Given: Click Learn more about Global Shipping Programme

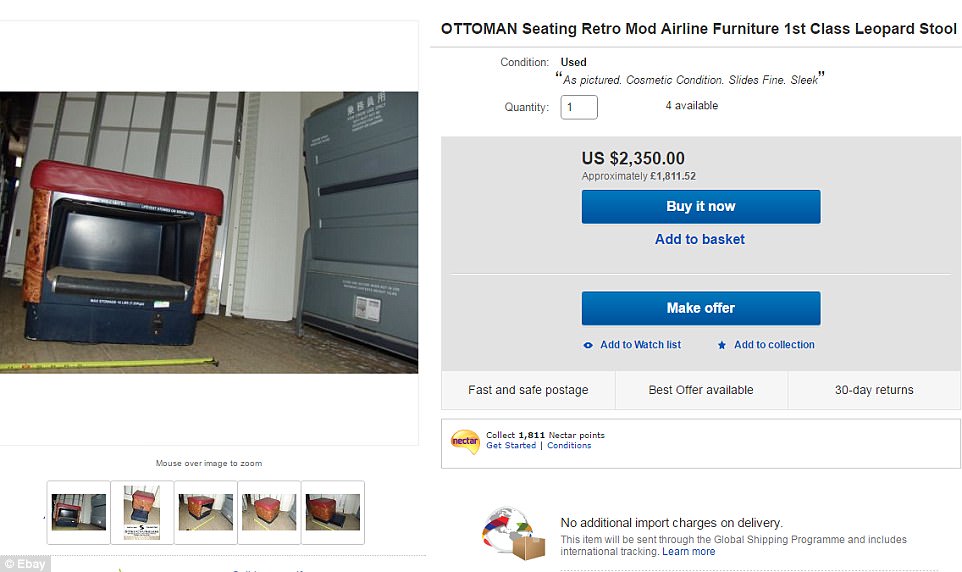Looking at the screenshot, I should pos(689,552).
